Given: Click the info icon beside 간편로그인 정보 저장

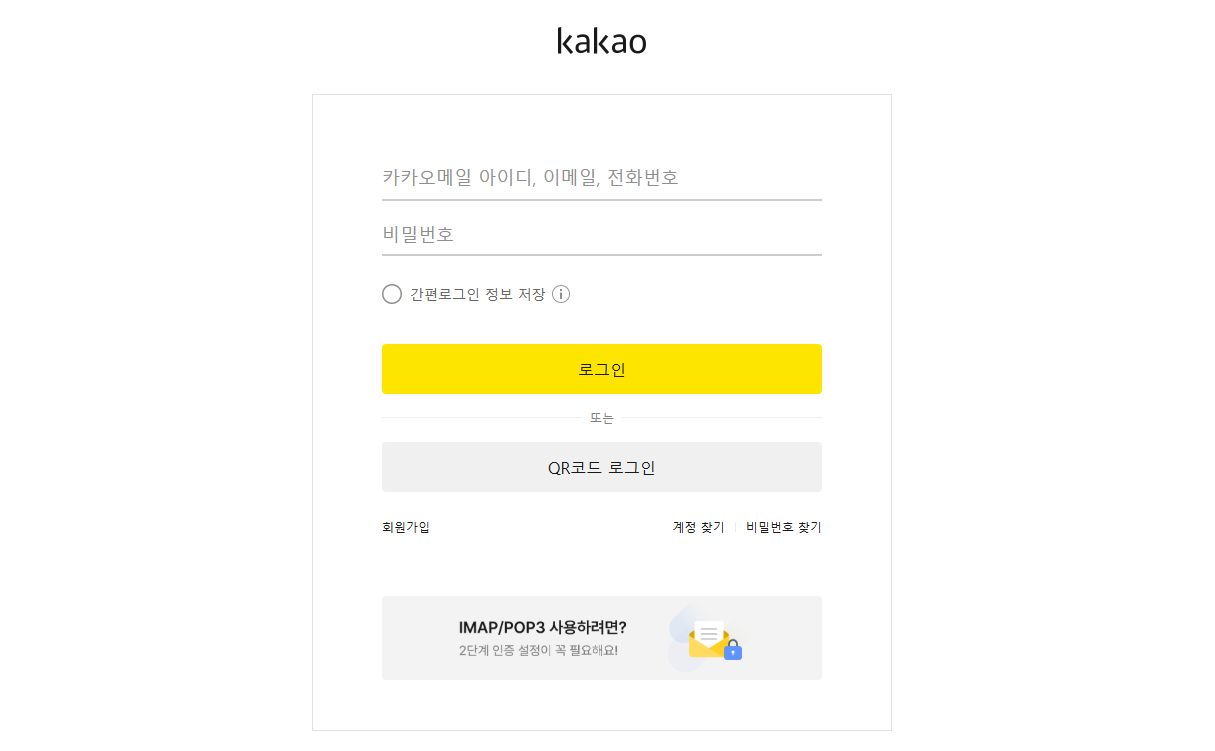Looking at the screenshot, I should pos(561,294).
